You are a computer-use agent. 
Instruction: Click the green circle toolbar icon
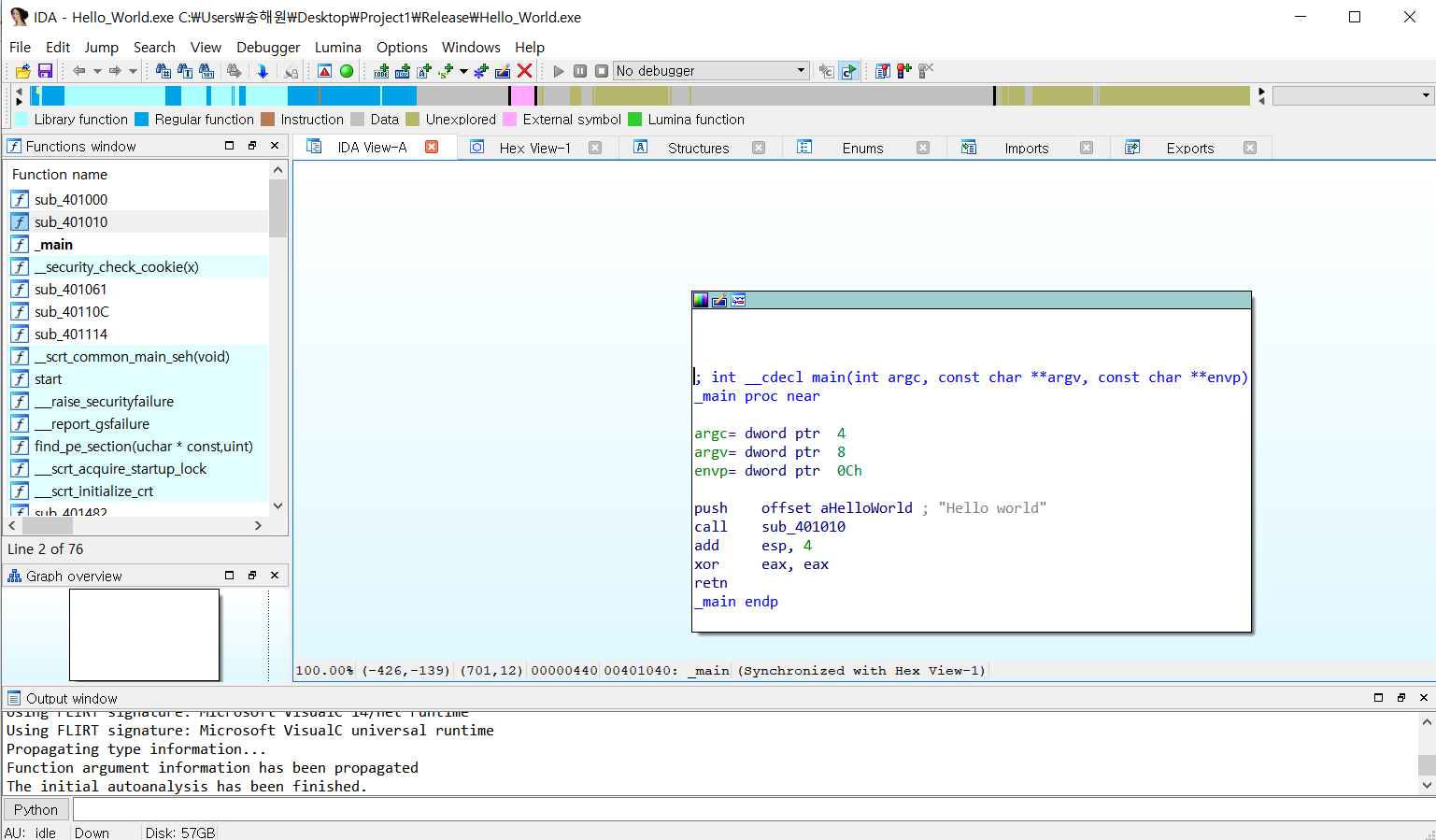pos(347,71)
